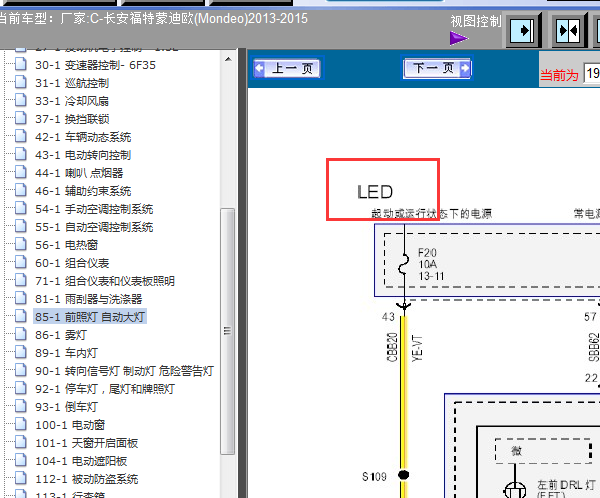
Task: Select 100-1 电动窗 entry
Action: 70,425
